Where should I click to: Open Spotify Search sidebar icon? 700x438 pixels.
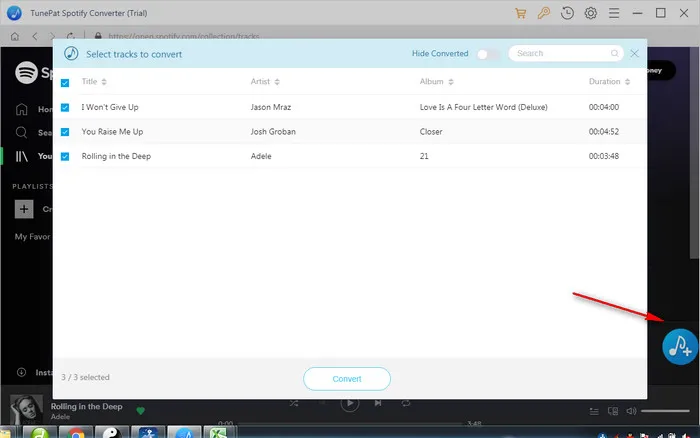tap(21, 133)
